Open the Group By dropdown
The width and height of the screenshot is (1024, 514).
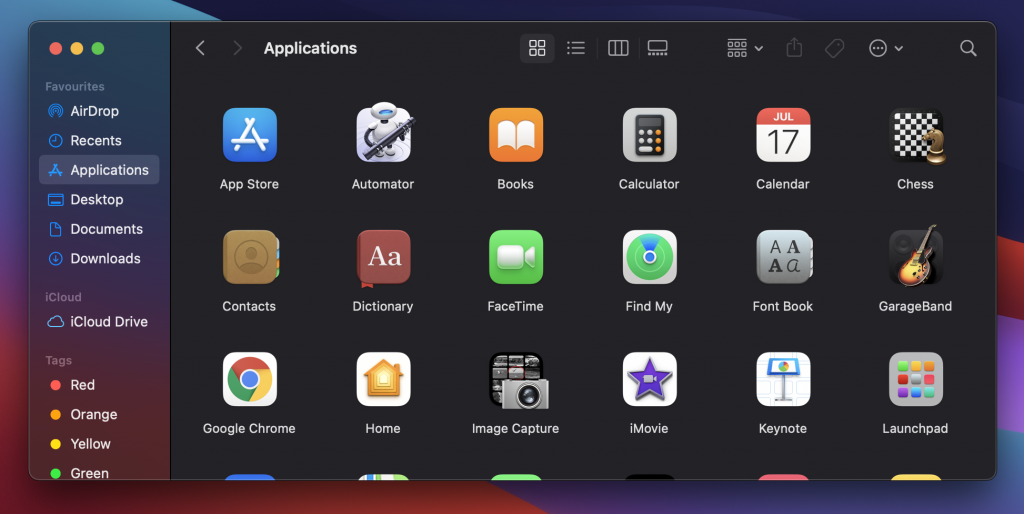tap(744, 48)
